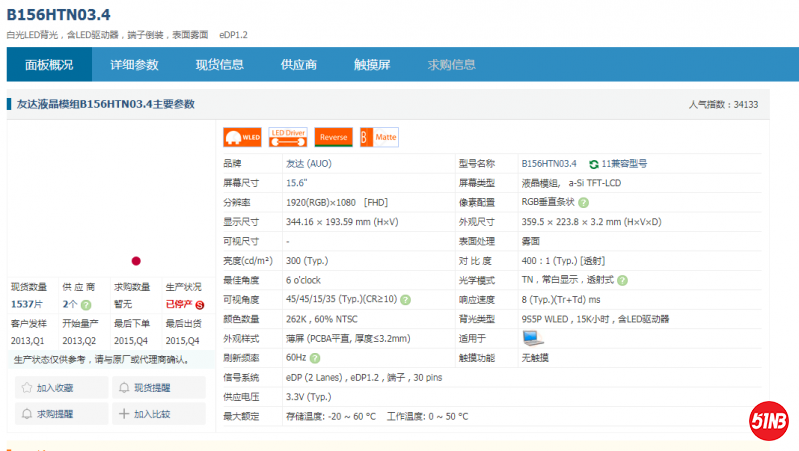Click the orange Reverse badge icon
Image resolution: width=799 pixels, height=451 pixels.
(x=333, y=137)
